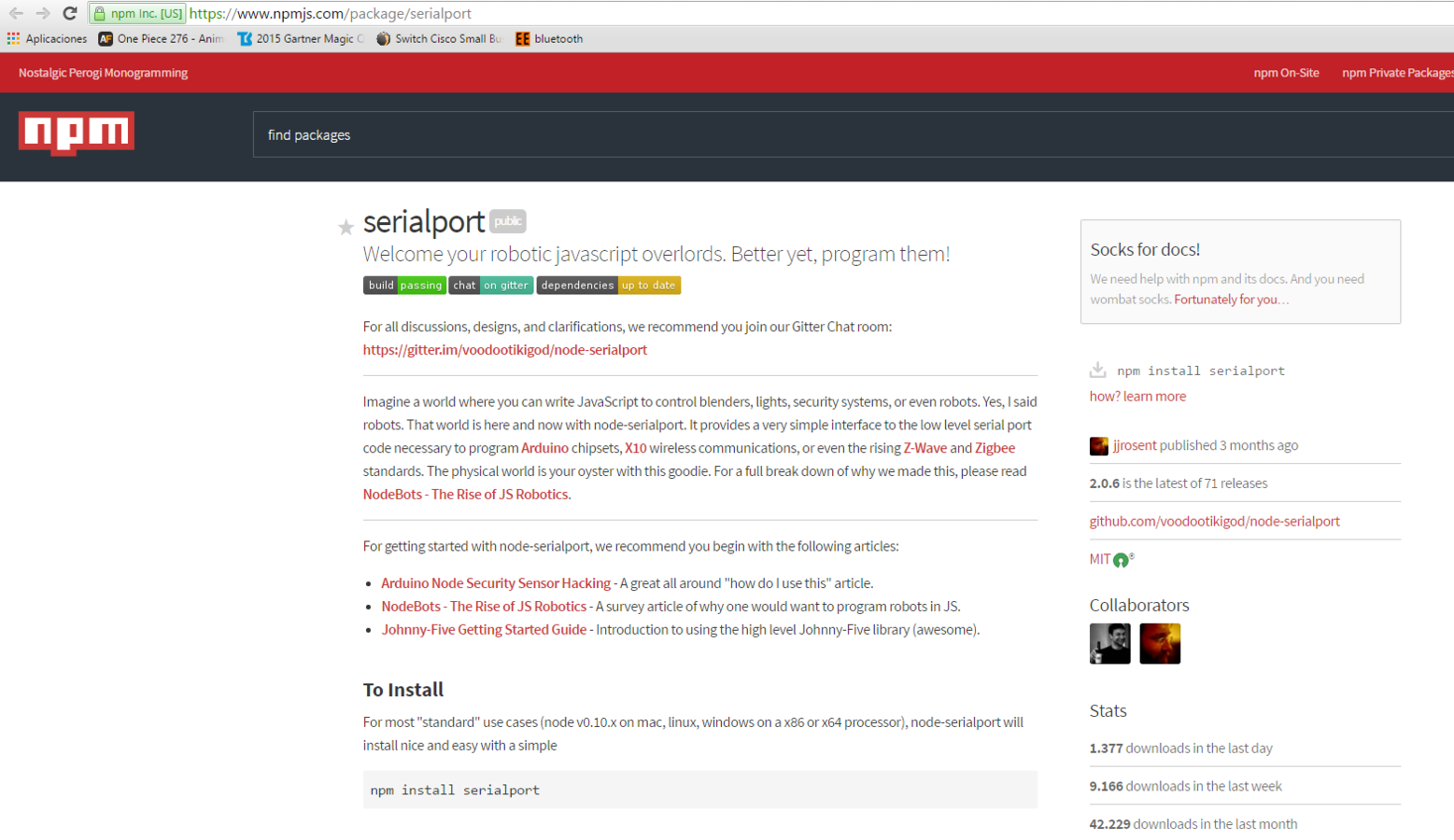Screen dimensions: 1454x840
Task: Open Switch Cisco Small Bu bookmark
Action: (x=439, y=38)
